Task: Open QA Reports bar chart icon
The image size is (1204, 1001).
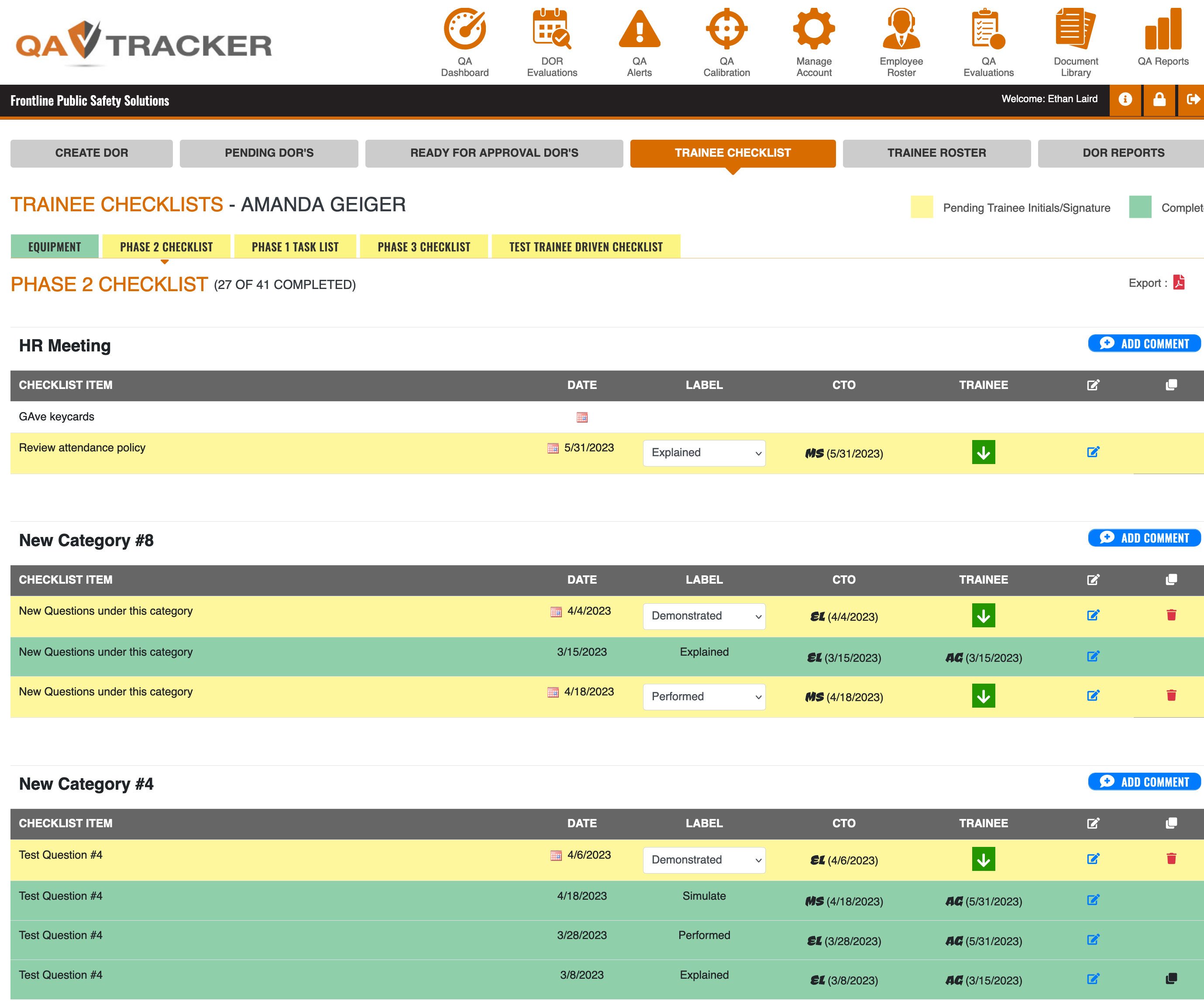Action: click(x=1163, y=29)
